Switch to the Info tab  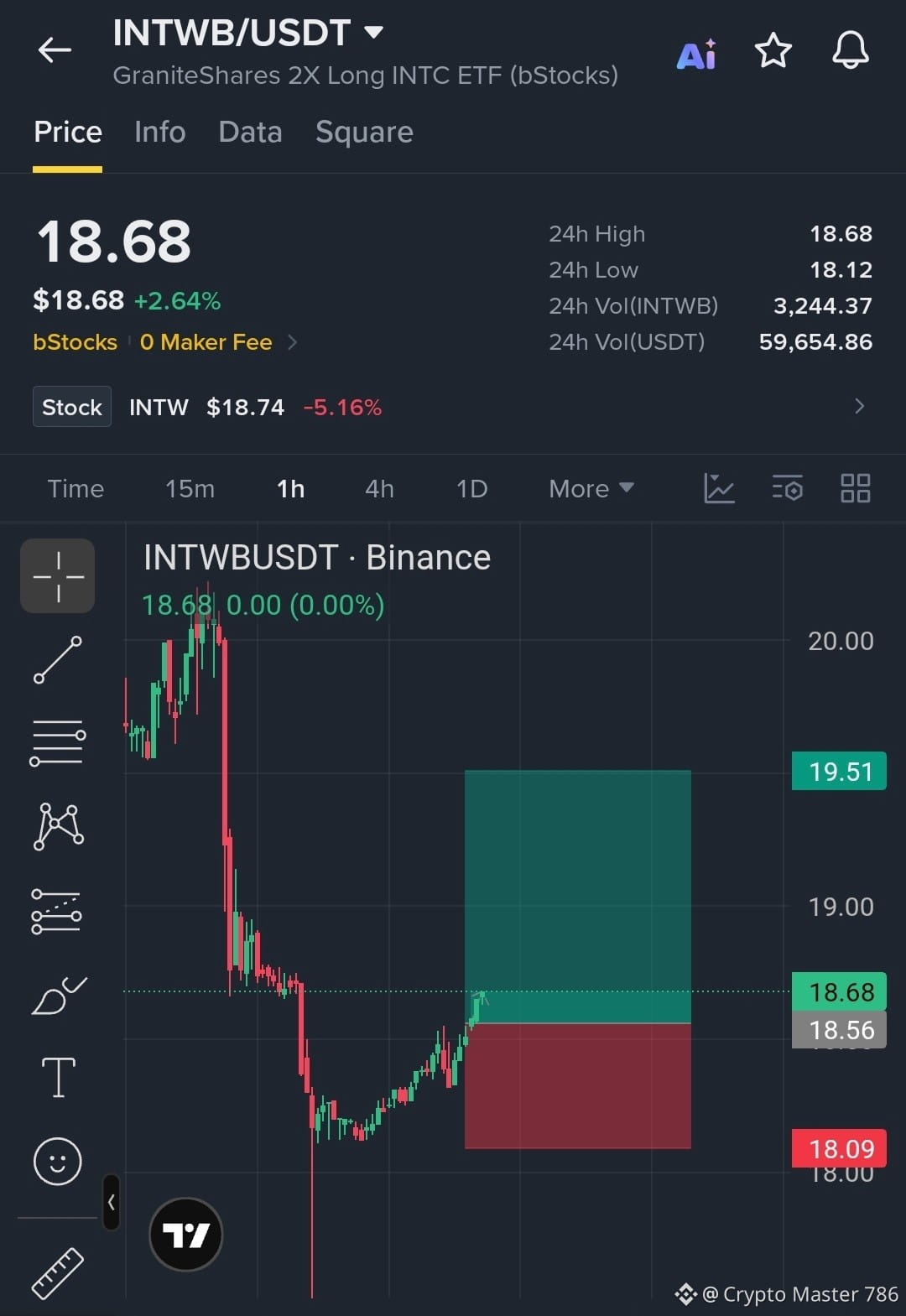tap(159, 132)
